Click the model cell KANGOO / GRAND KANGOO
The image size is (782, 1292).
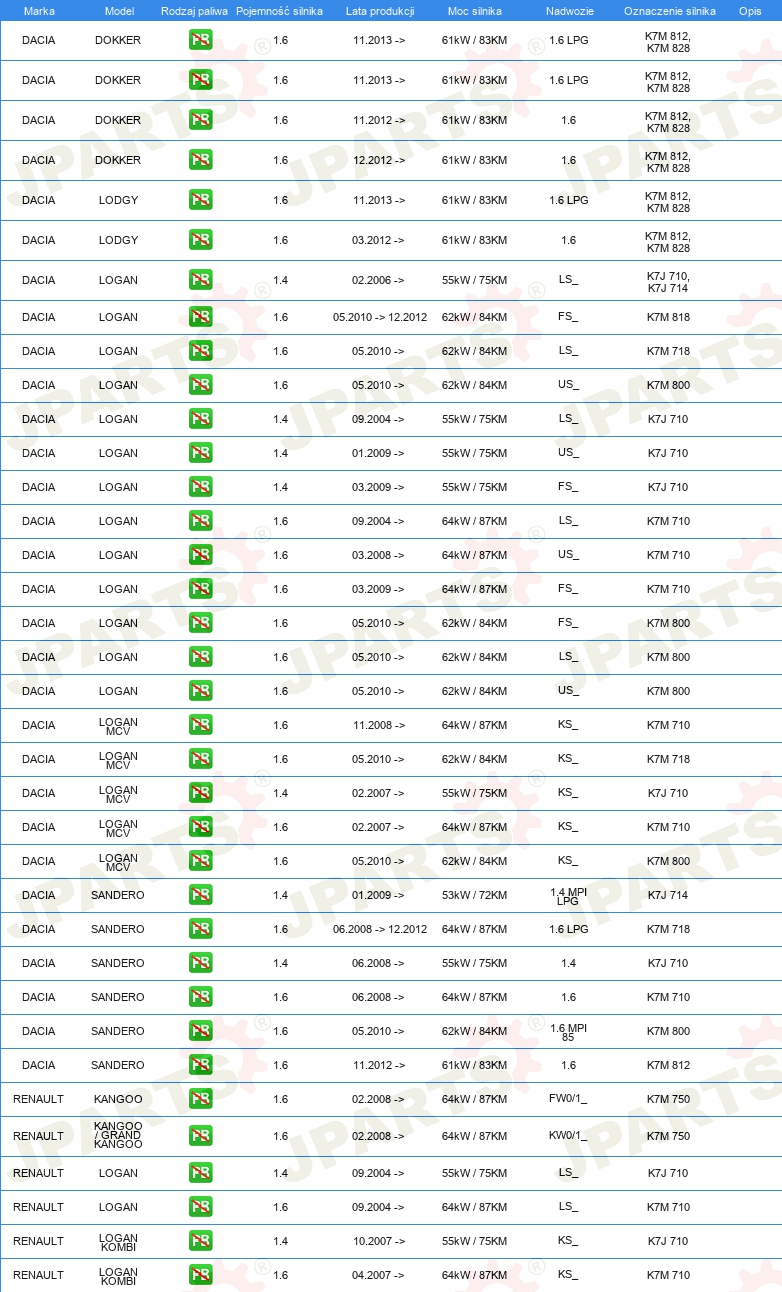(x=118, y=1136)
